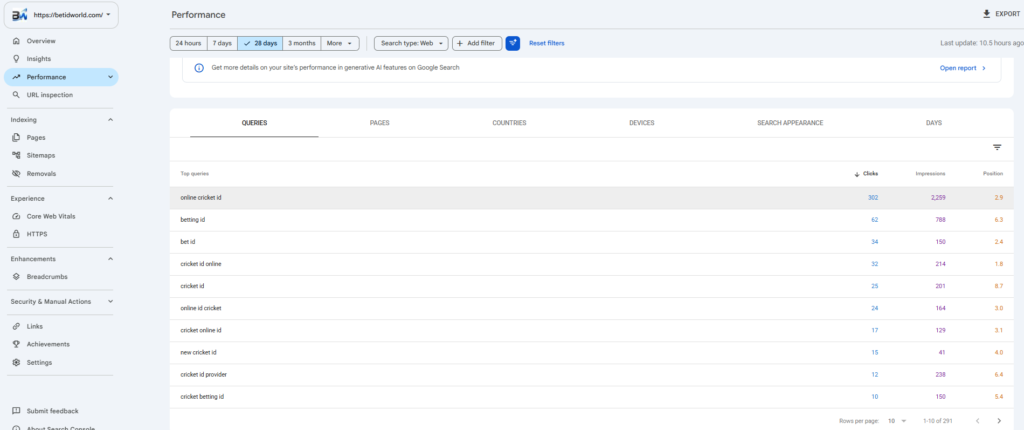This screenshot has width=1024, height=430.
Task: Collapse the Experience section
Action: pos(110,199)
